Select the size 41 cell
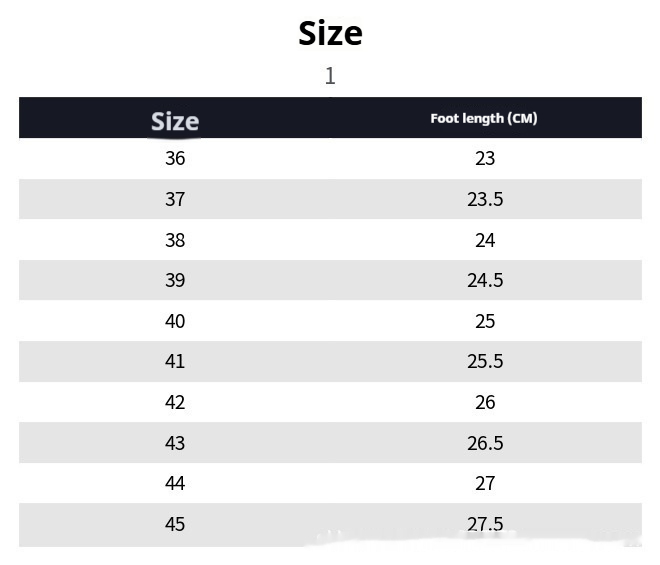The width and height of the screenshot is (660, 565). [175, 361]
